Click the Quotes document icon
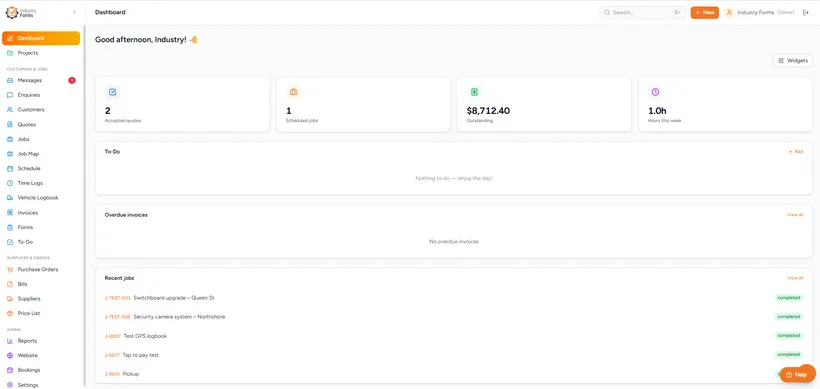 [x=10, y=124]
